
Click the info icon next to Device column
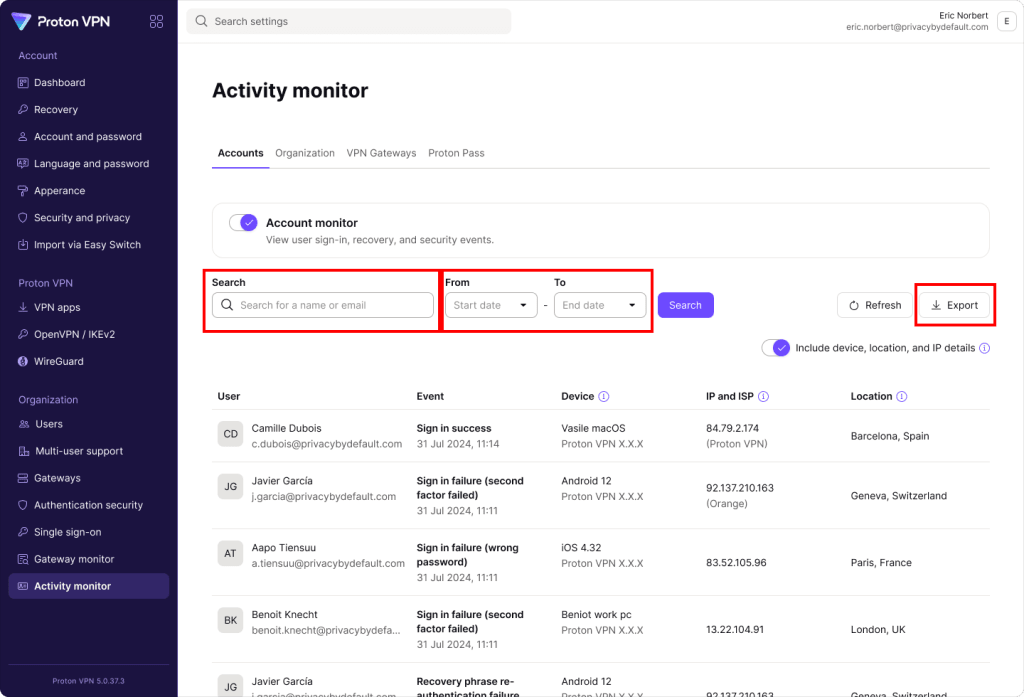click(603, 397)
